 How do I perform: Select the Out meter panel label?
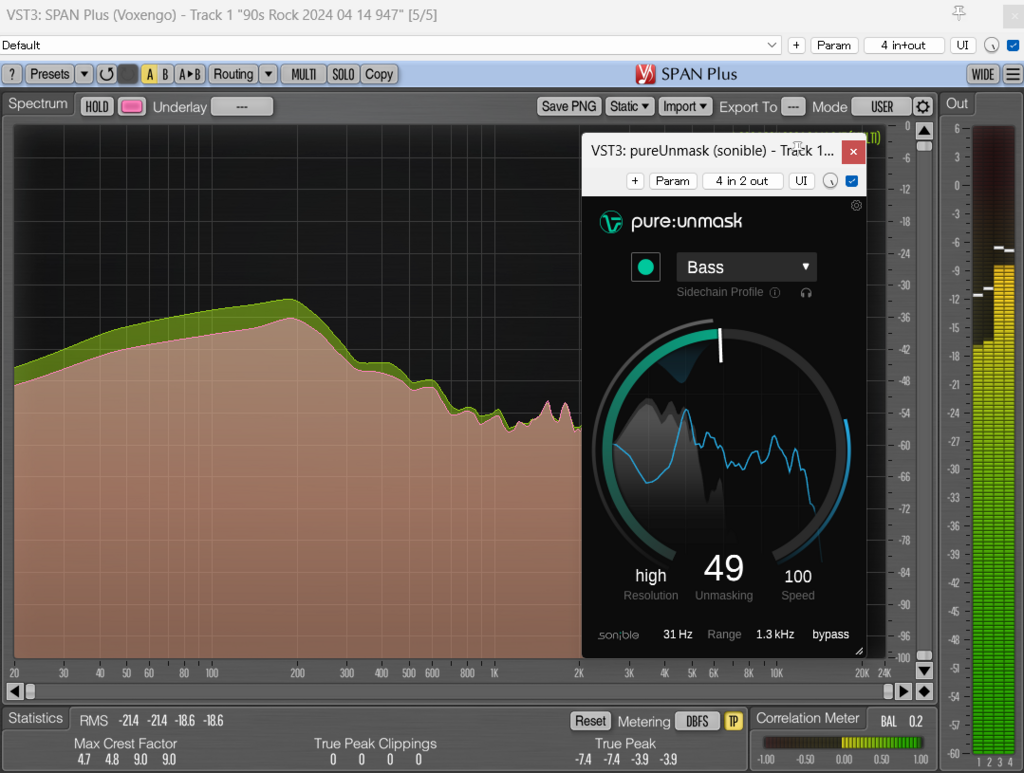[957, 103]
